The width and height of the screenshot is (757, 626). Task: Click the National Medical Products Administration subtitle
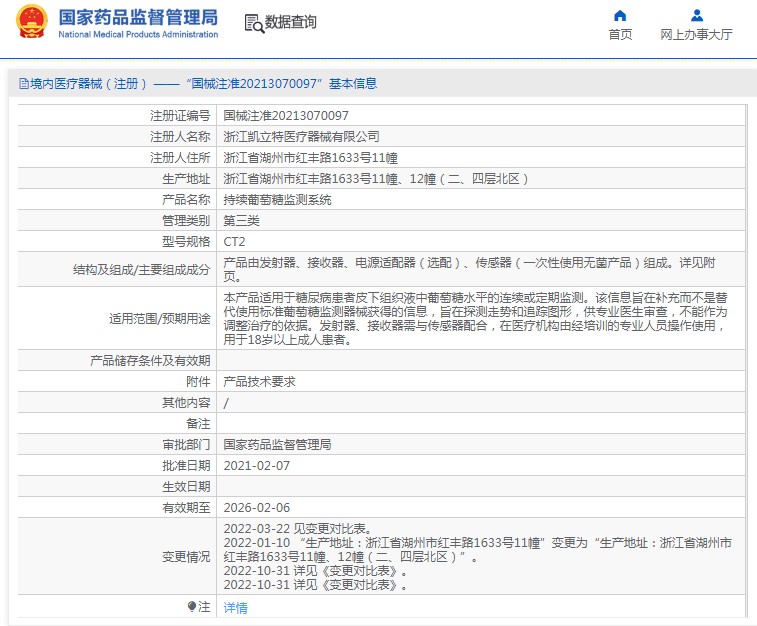pos(137,34)
